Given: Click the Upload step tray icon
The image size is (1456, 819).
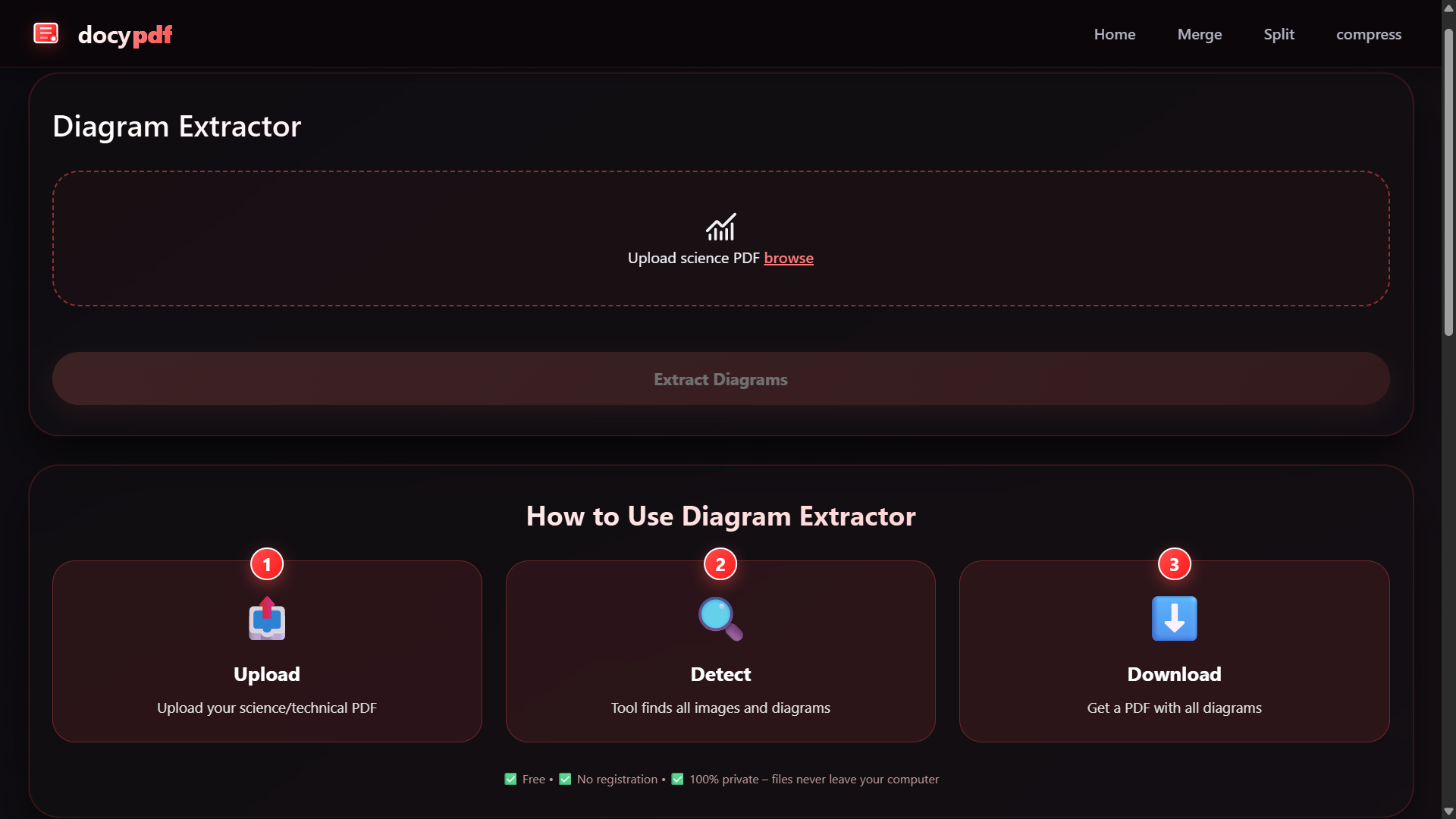Looking at the screenshot, I should [x=266, y=619].
